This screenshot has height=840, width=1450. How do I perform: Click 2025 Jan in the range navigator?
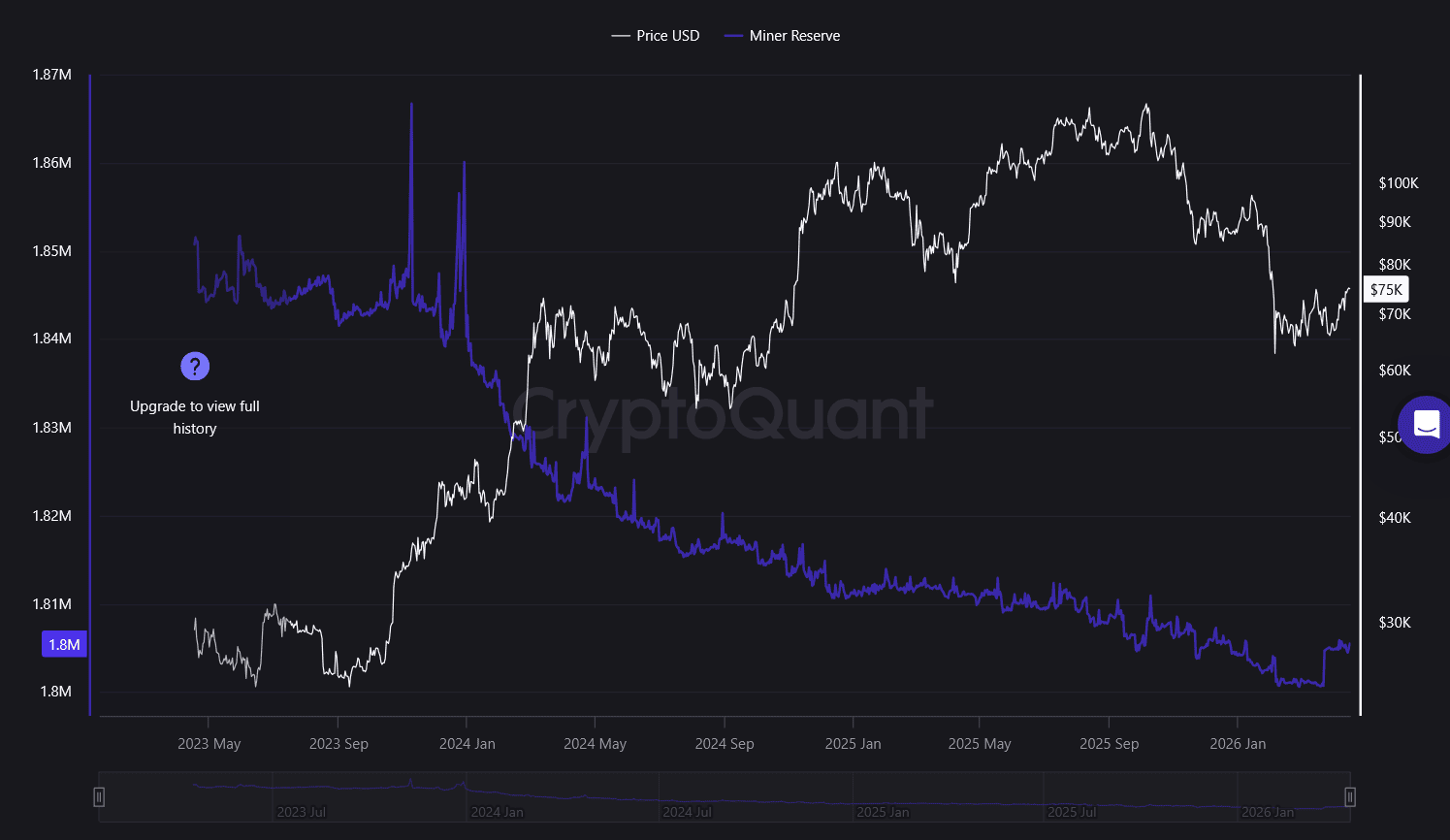[883, 812]
